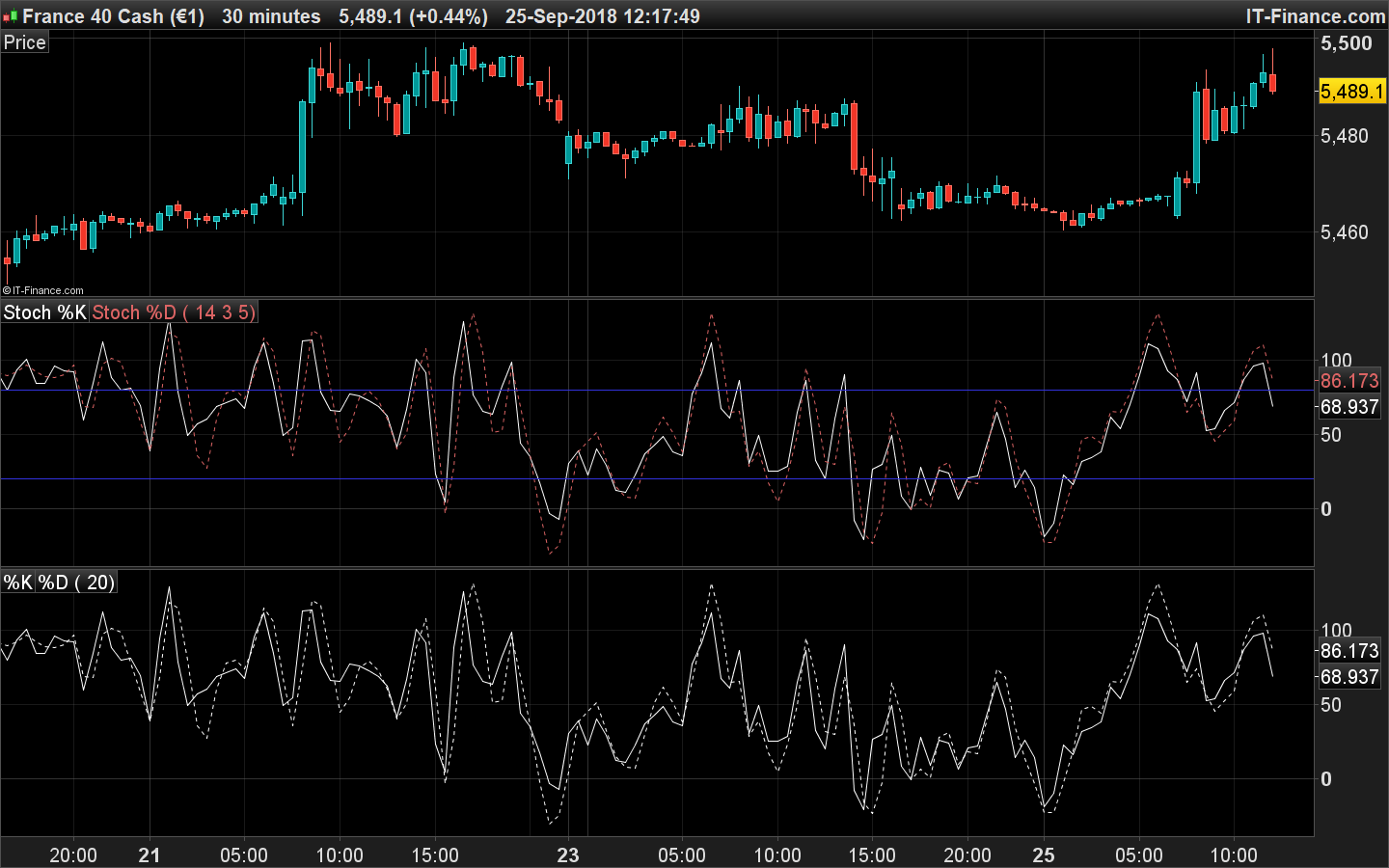This screenshot has height=868, width=1389.
Task: Jump to the 21 date marker on time axis
Action: coord(150,855)
